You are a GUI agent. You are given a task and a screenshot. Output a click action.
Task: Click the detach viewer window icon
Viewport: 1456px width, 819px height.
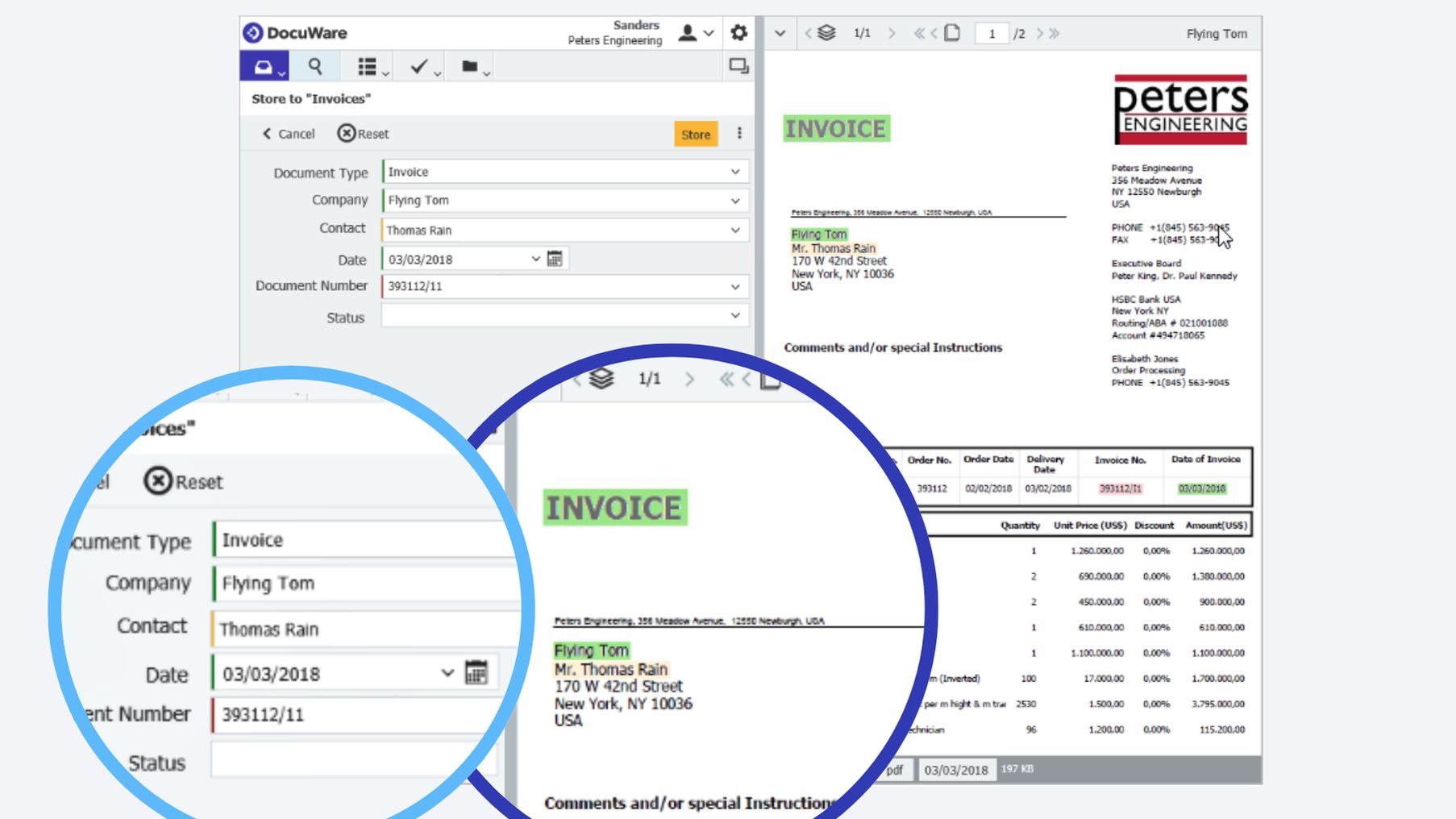(738, 66)
